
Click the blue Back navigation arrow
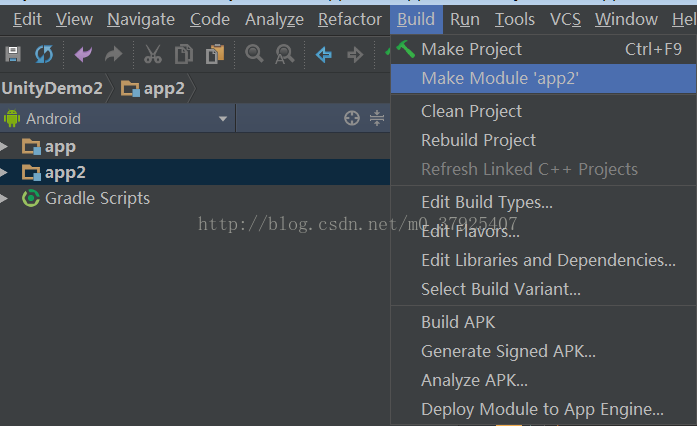[x=324, y=55]
